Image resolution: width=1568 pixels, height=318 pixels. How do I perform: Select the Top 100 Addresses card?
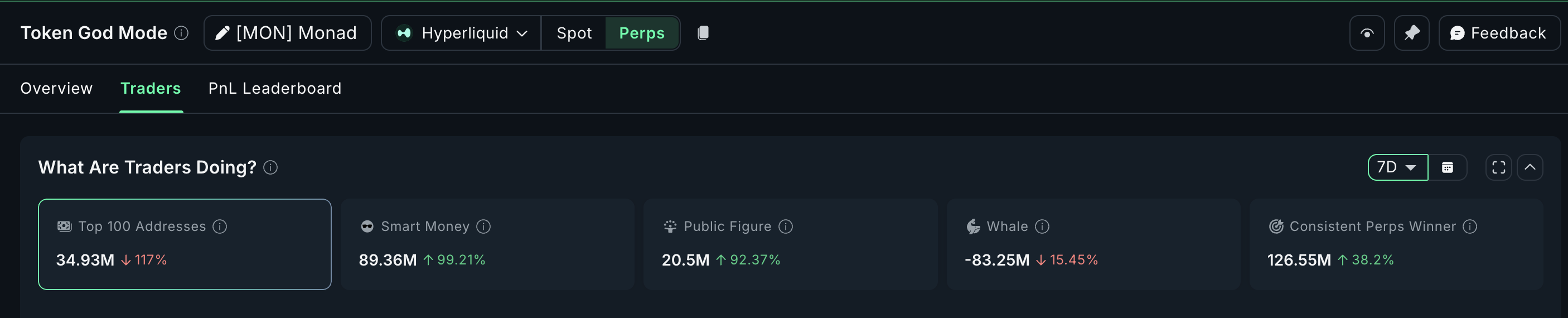point(185,244)
